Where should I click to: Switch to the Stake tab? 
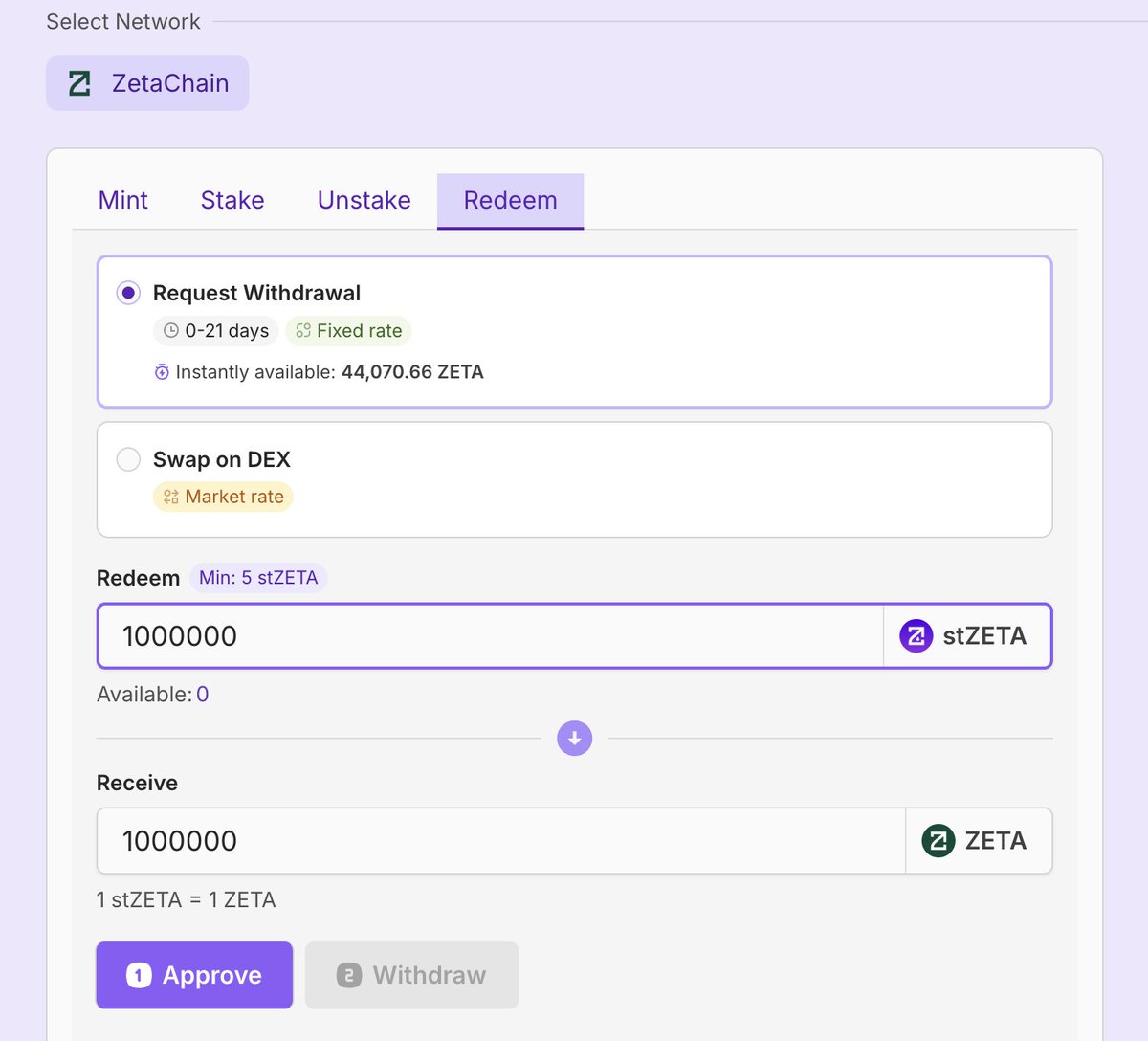tap(232, 200)
